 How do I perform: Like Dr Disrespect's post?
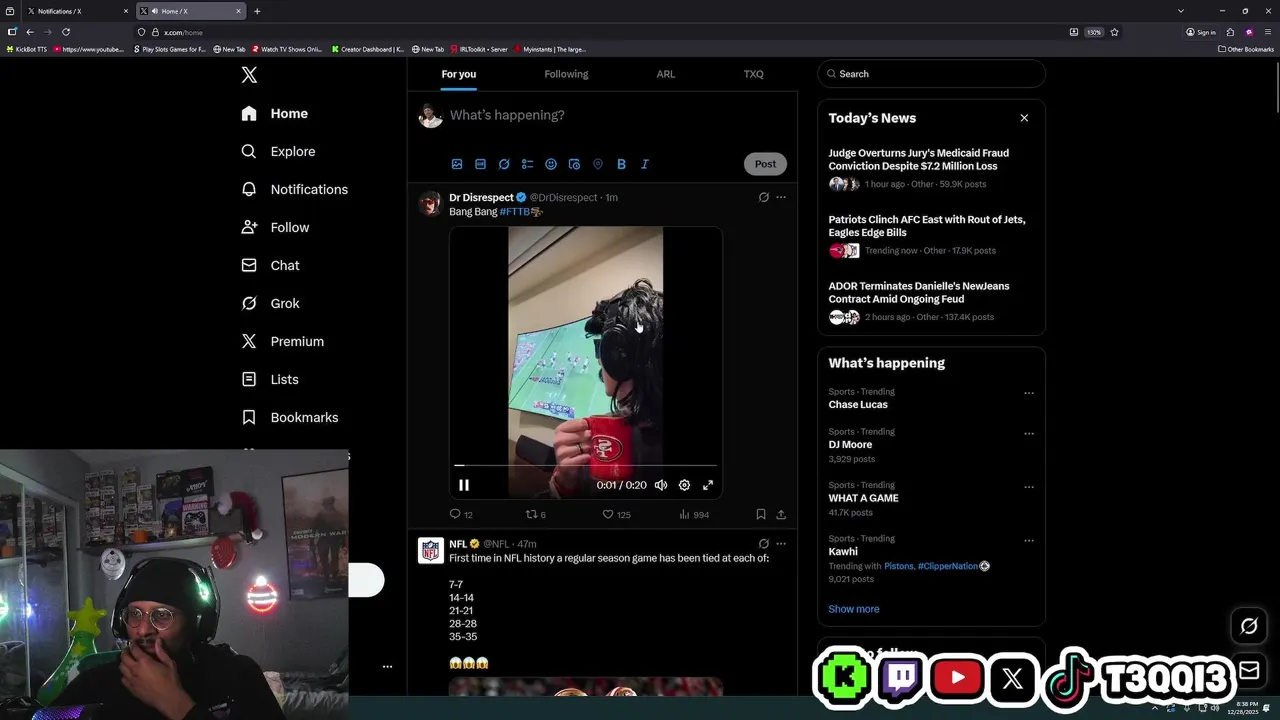616,514
